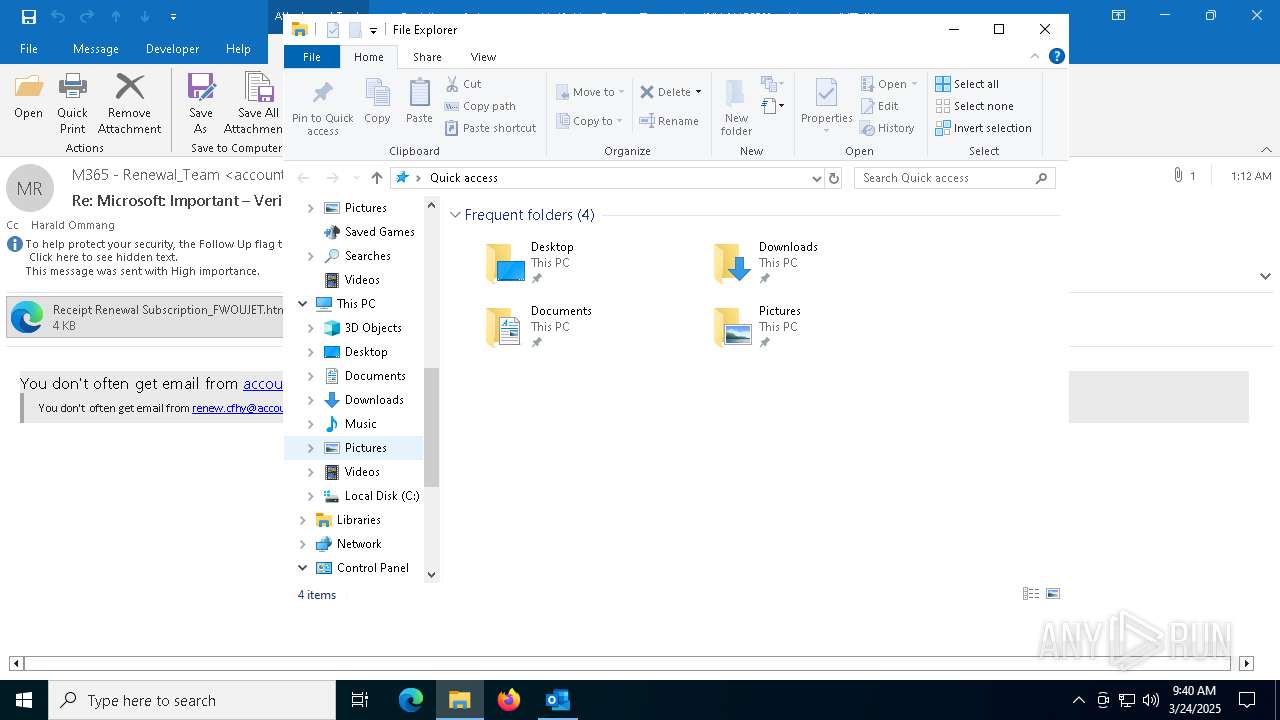Viewport: 1280px width, 720px height.
Task: Launch Firefox from the taskbar
Action: point(509,700)
